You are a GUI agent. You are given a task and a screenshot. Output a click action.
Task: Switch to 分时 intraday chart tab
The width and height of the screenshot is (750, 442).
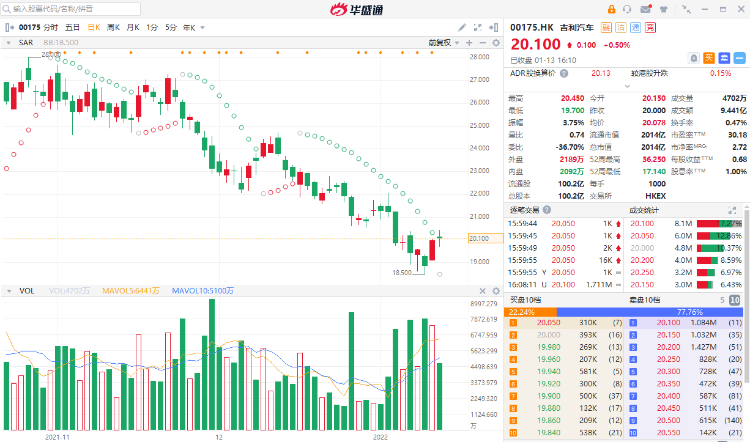pyautogui.click(x=50, y=28)
